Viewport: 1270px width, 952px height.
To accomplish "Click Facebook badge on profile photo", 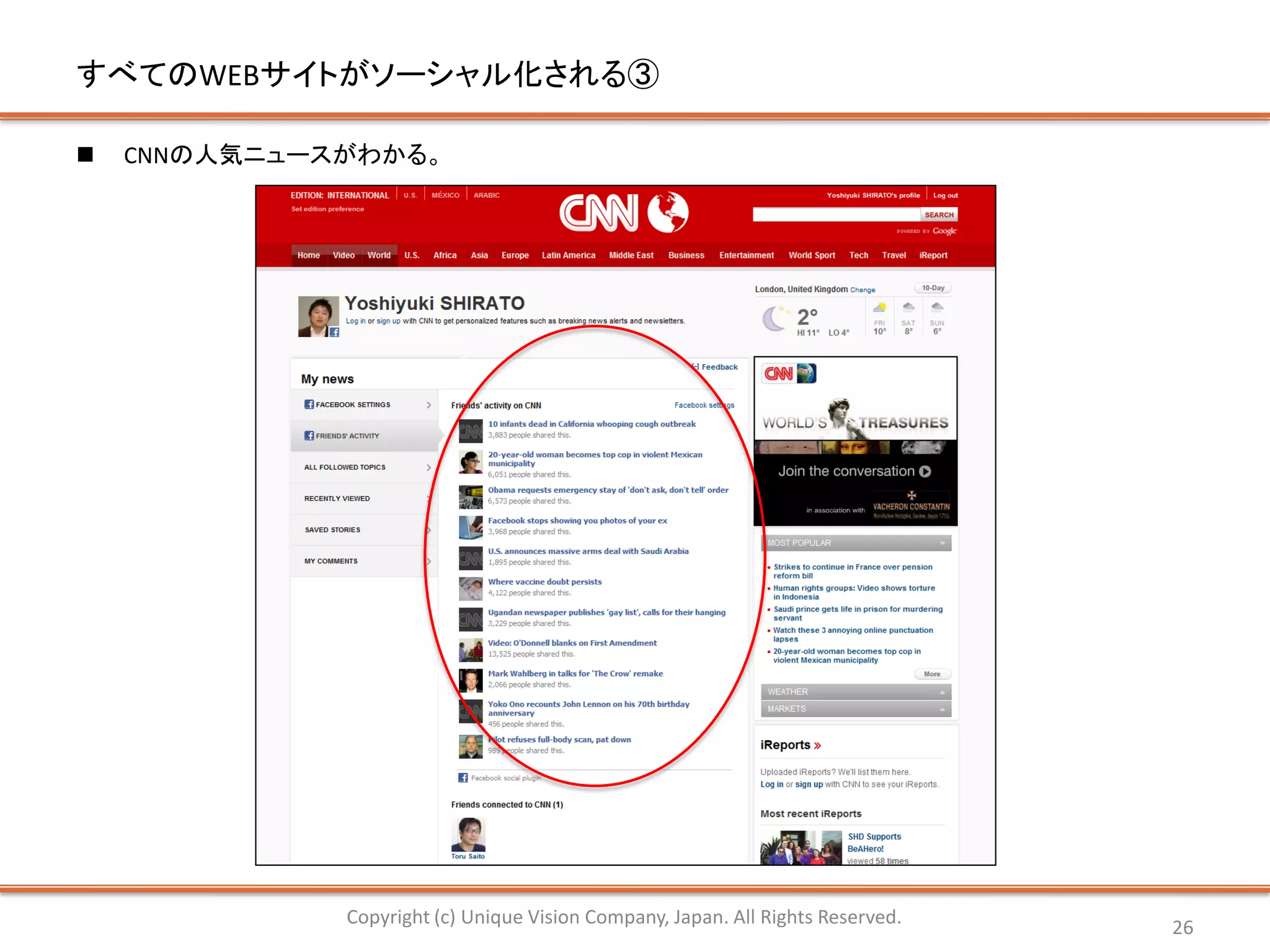I will pos(334,332).
